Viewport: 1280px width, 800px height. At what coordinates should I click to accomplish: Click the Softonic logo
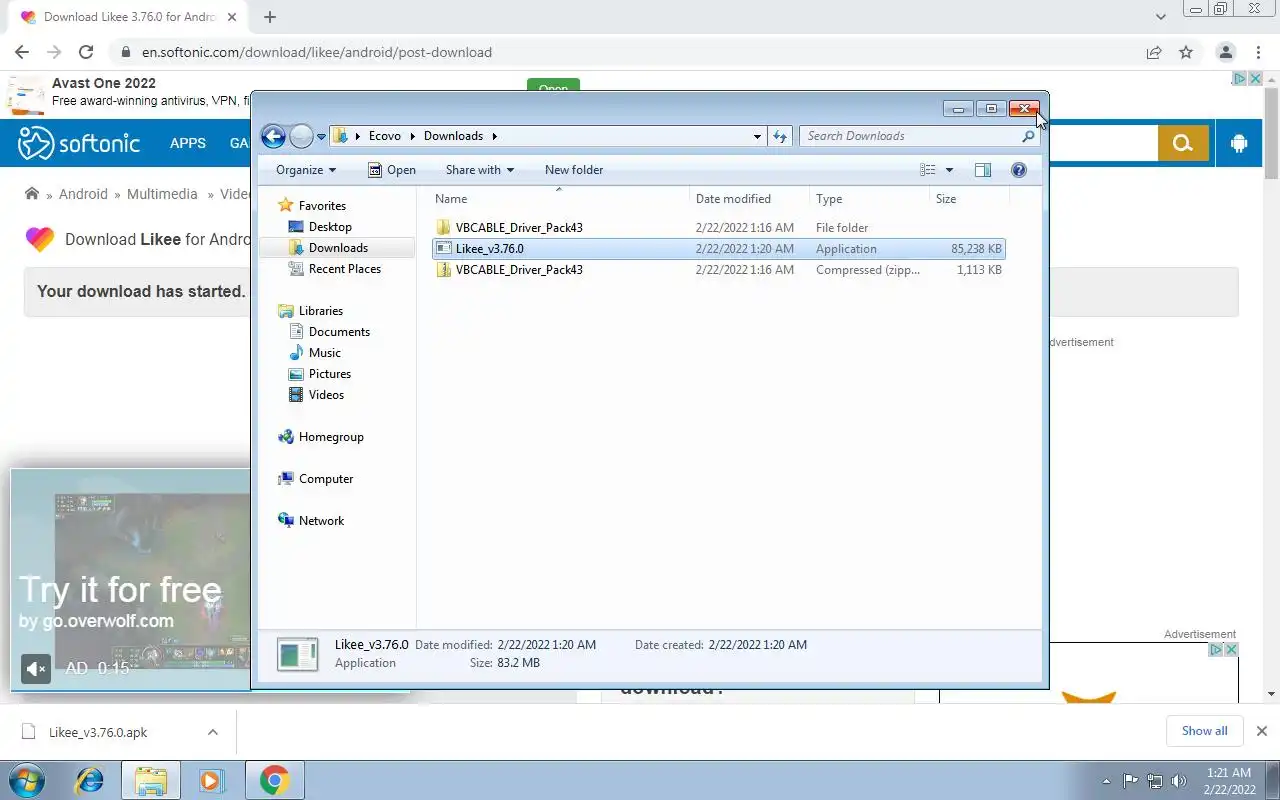click(x=79, y=144)
